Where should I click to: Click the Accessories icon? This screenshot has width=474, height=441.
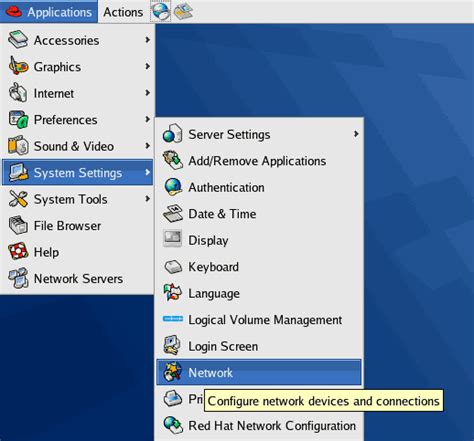tap(18, 40)
